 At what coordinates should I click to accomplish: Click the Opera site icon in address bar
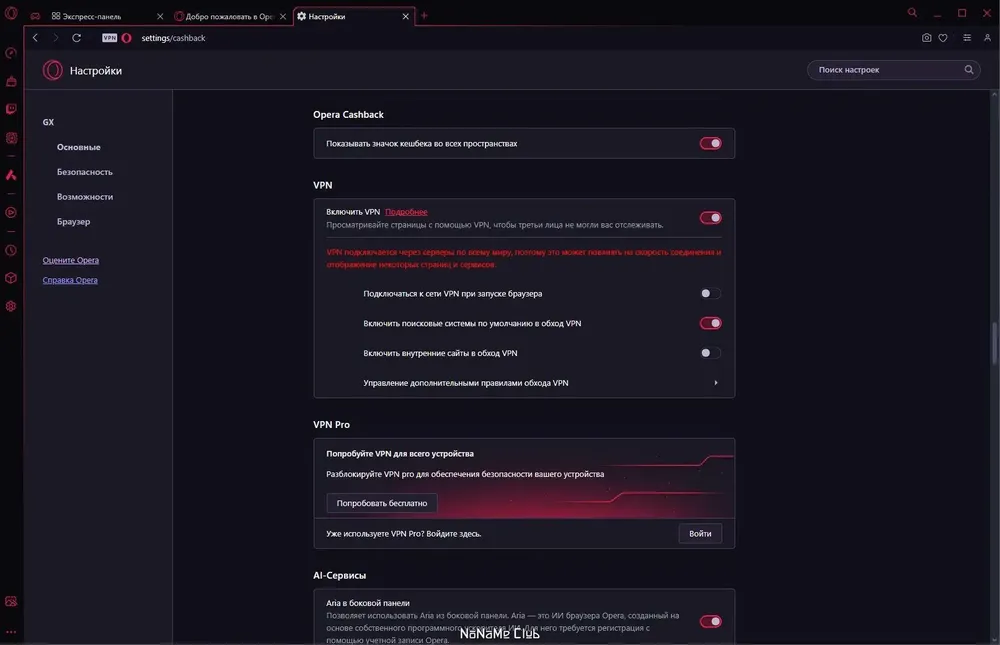pyautogui.click(x=126, y=38)
